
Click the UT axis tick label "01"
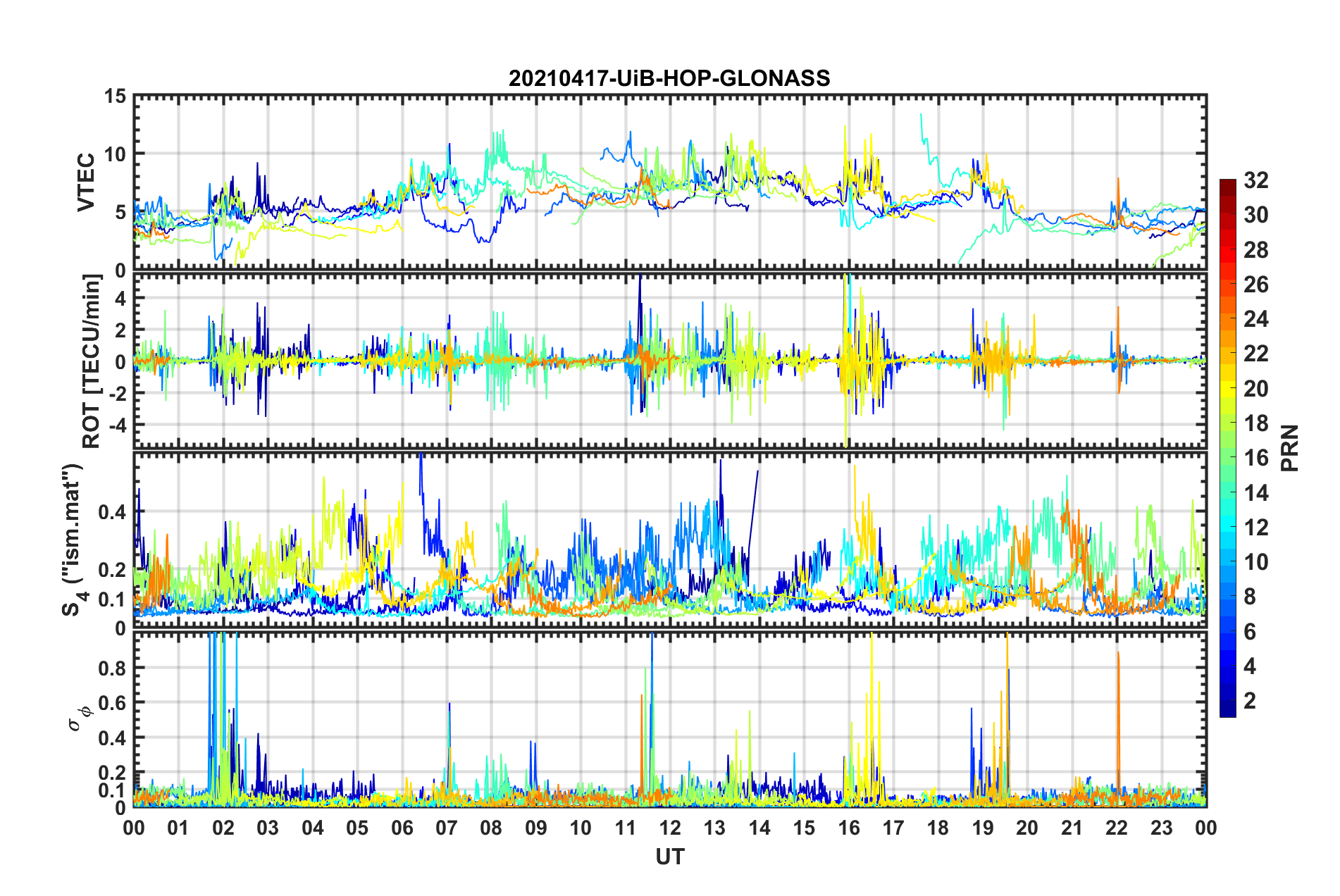click(178, 828)
